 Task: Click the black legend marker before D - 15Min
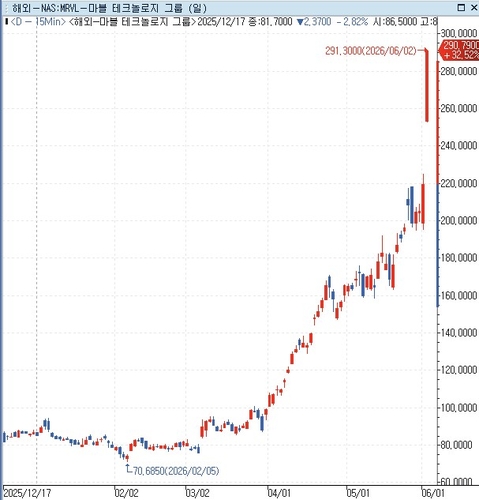(6, 22)
